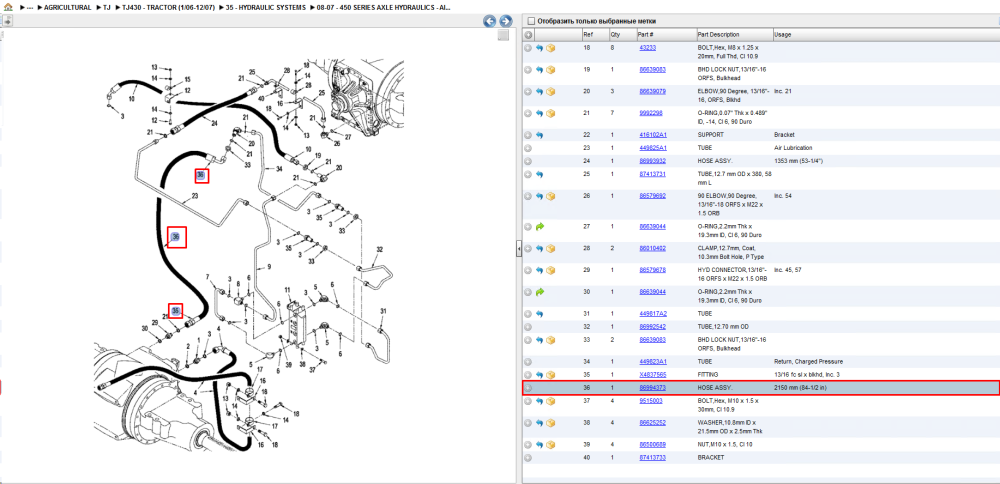Open part number link 416102A1

[x=652, y=135]
